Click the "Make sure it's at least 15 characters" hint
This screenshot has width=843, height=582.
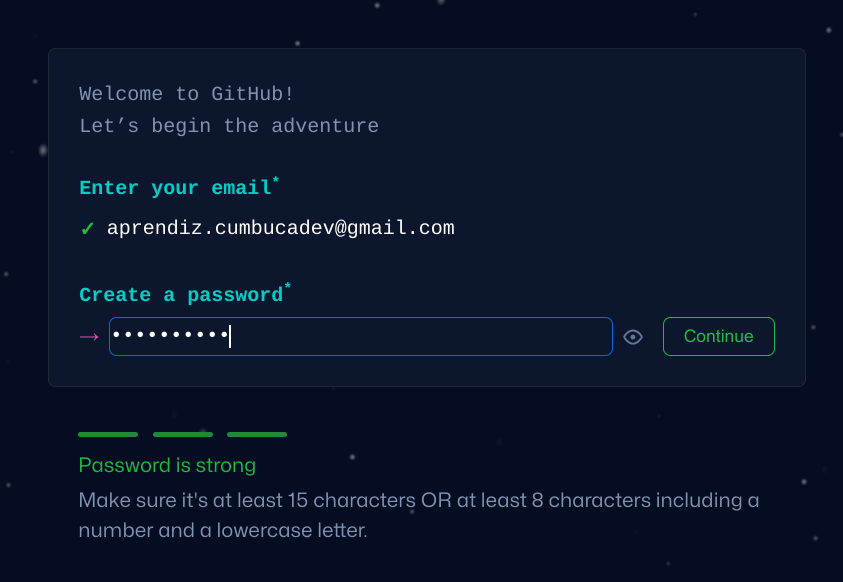click(418, 499)
